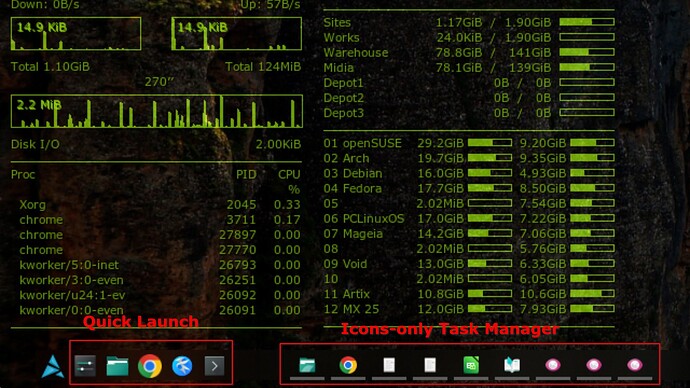690x388 pixels.
Task: Click the Disk I/O activity graph
Action: [x=157, y=111]
